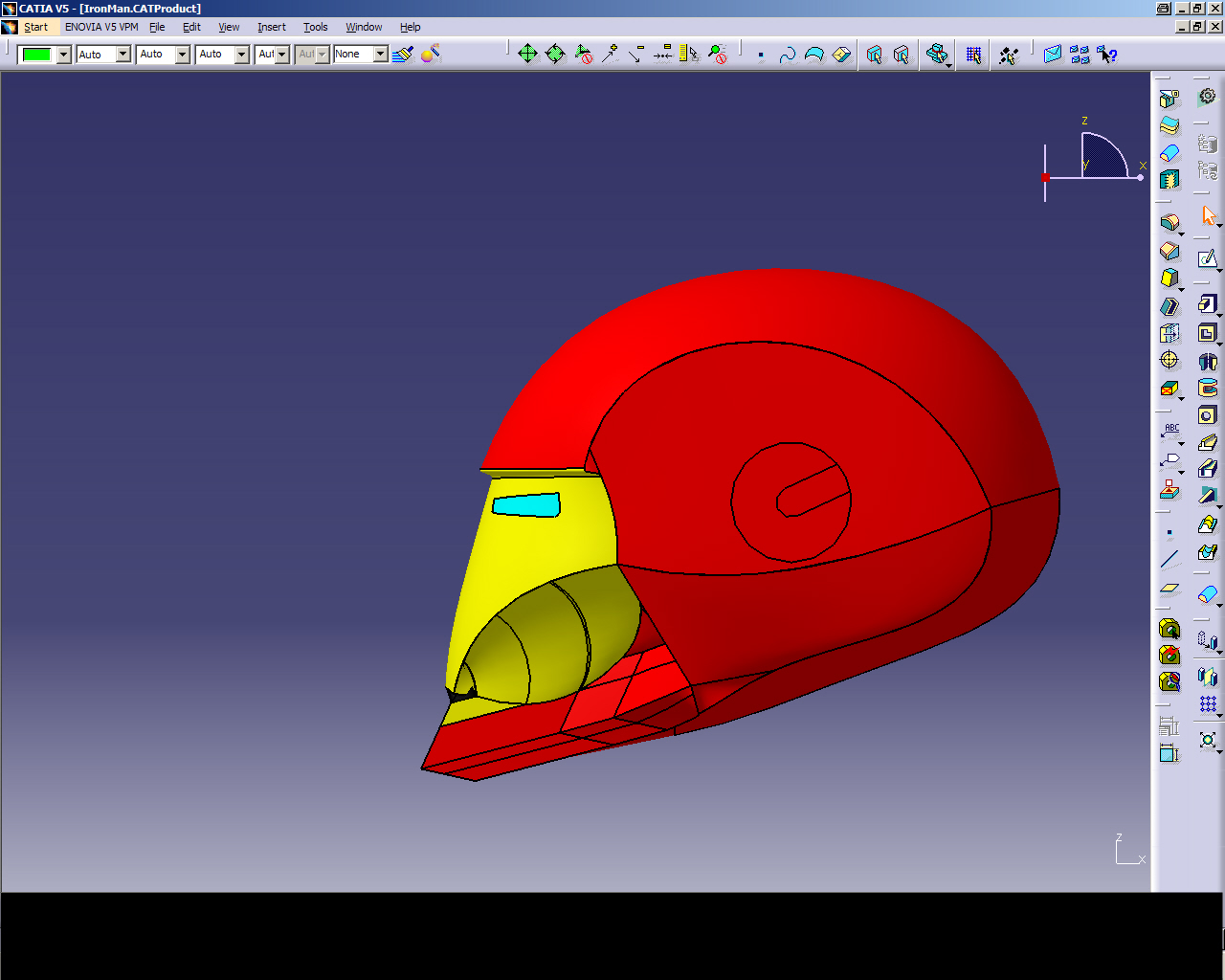The width and height of the screenshot is (1225, 980).
Task: Activate the Pocket tool
Action: click(x=1208, y=333)
